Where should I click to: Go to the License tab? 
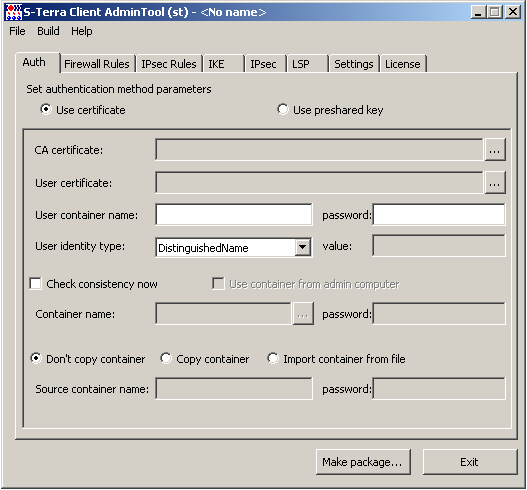click(403, 64)
